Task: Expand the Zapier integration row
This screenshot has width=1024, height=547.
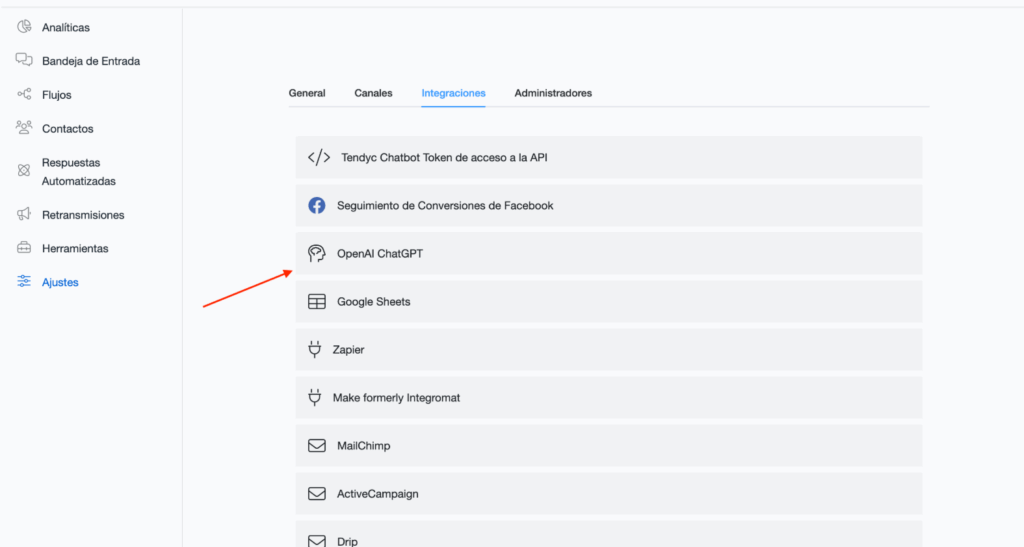Action: pyautogui.click(x=608, y=349)
